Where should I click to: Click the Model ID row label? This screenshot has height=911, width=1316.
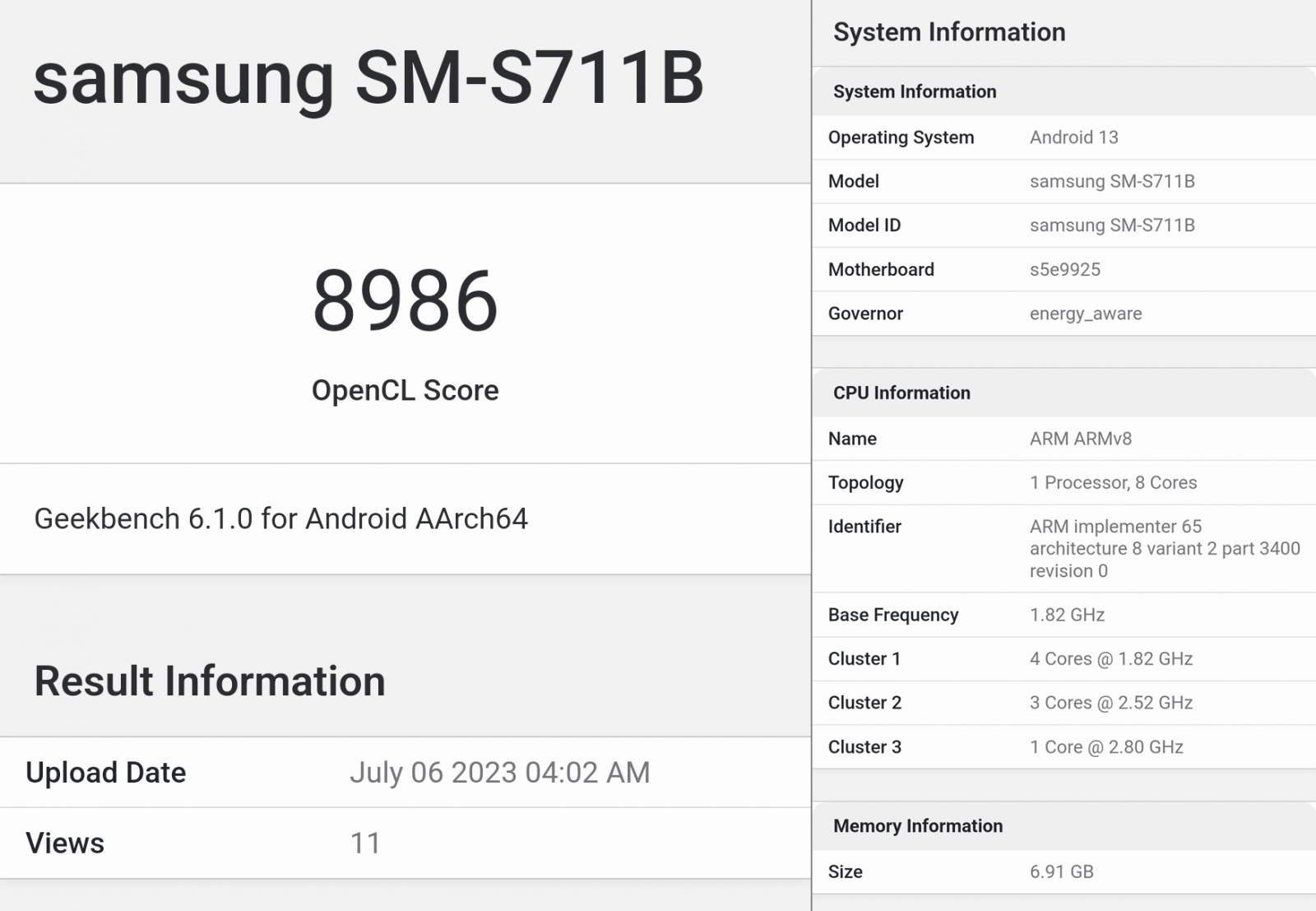click(864, 225)
